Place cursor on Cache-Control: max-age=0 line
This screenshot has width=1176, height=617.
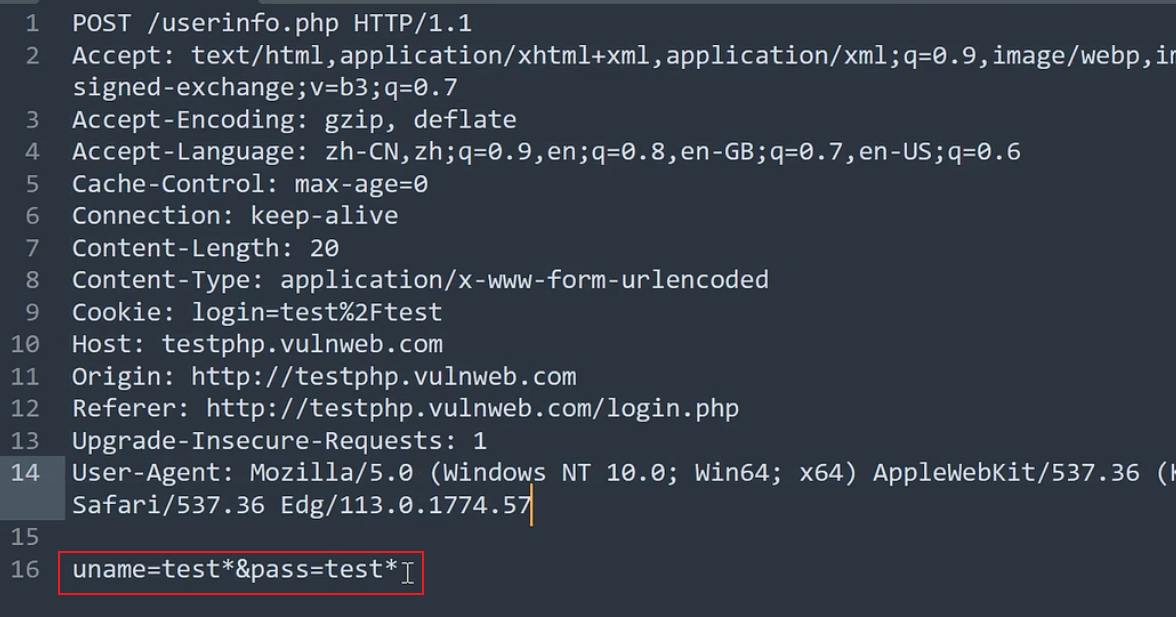point(249,184)
